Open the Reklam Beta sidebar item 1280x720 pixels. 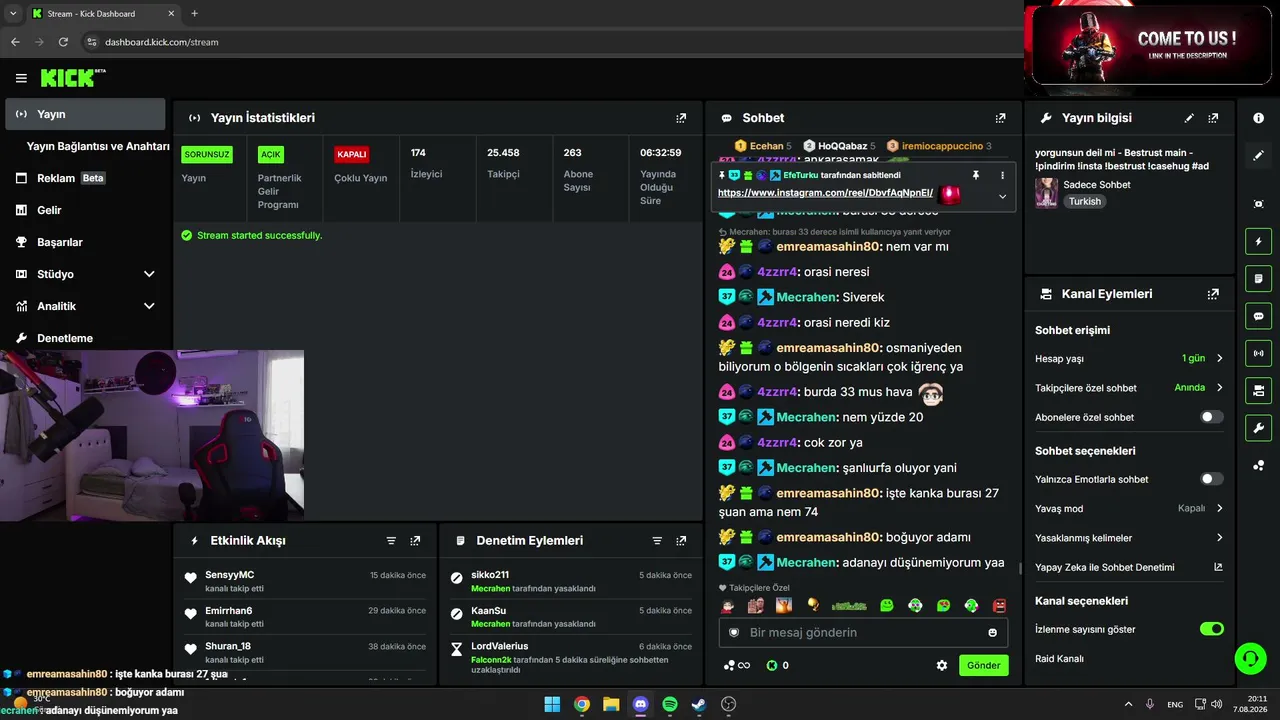point(85,178)
